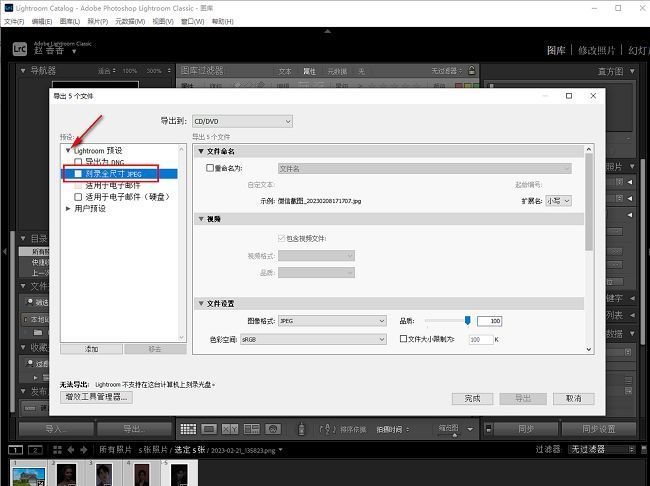
Task: Click the secondary display button labeled 2
Action: (35, 450)
